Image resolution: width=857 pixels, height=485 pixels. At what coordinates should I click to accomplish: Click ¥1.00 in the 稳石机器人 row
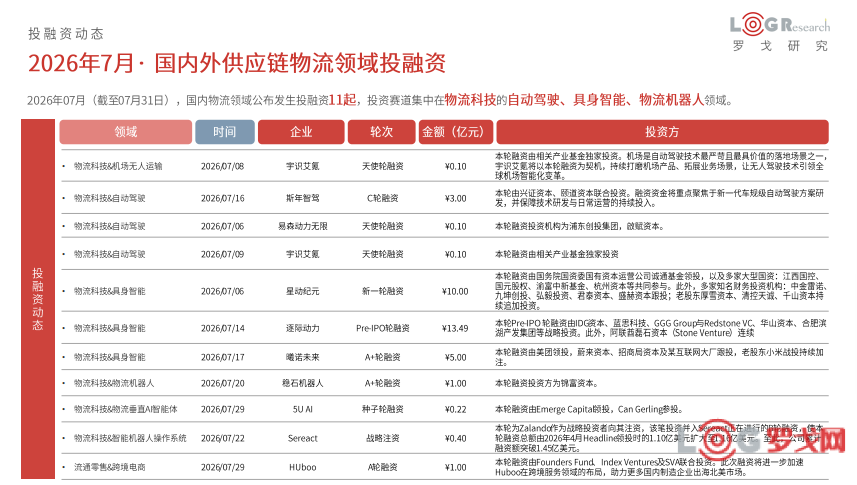click(456, 383)
